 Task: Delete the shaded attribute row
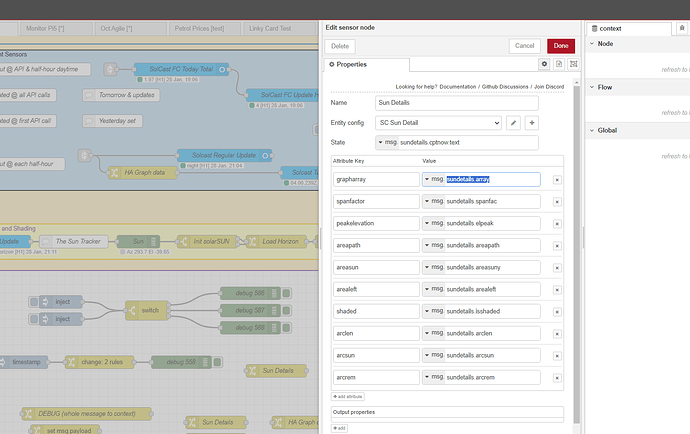[557, 311]
